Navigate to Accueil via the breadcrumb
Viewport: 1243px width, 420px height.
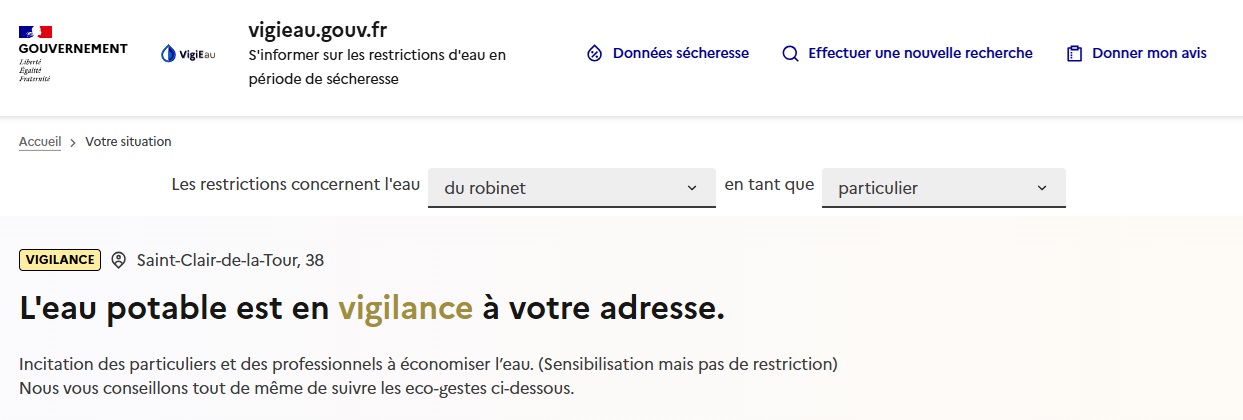click(x=40, y=142)
